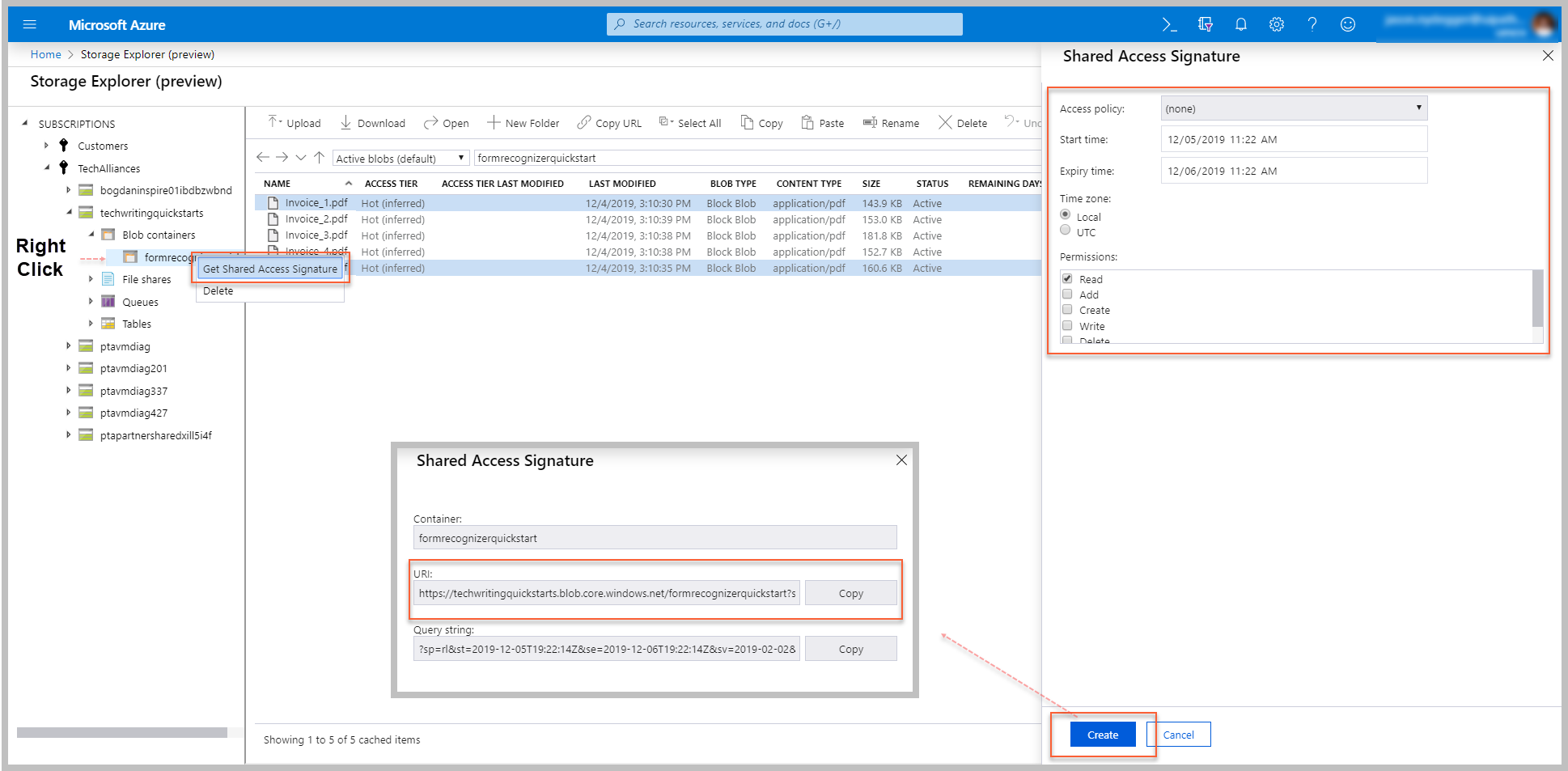Open the feedback smiley icon
The image size is (1568, 771).
[1347, 24]
